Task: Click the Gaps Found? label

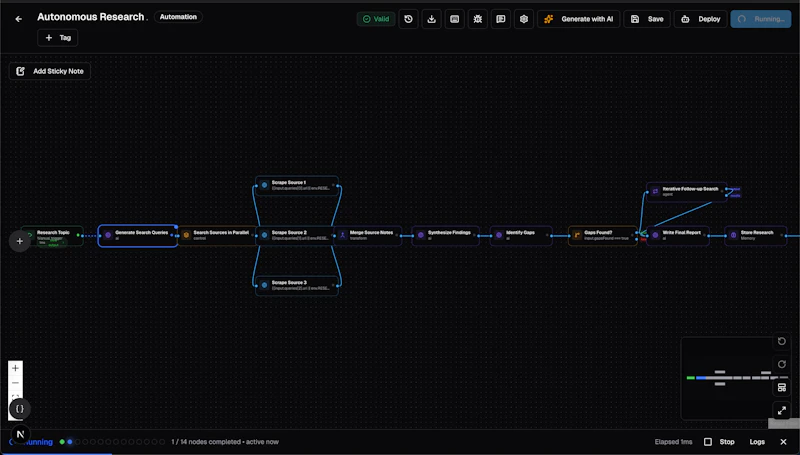Action: [598, 232]
